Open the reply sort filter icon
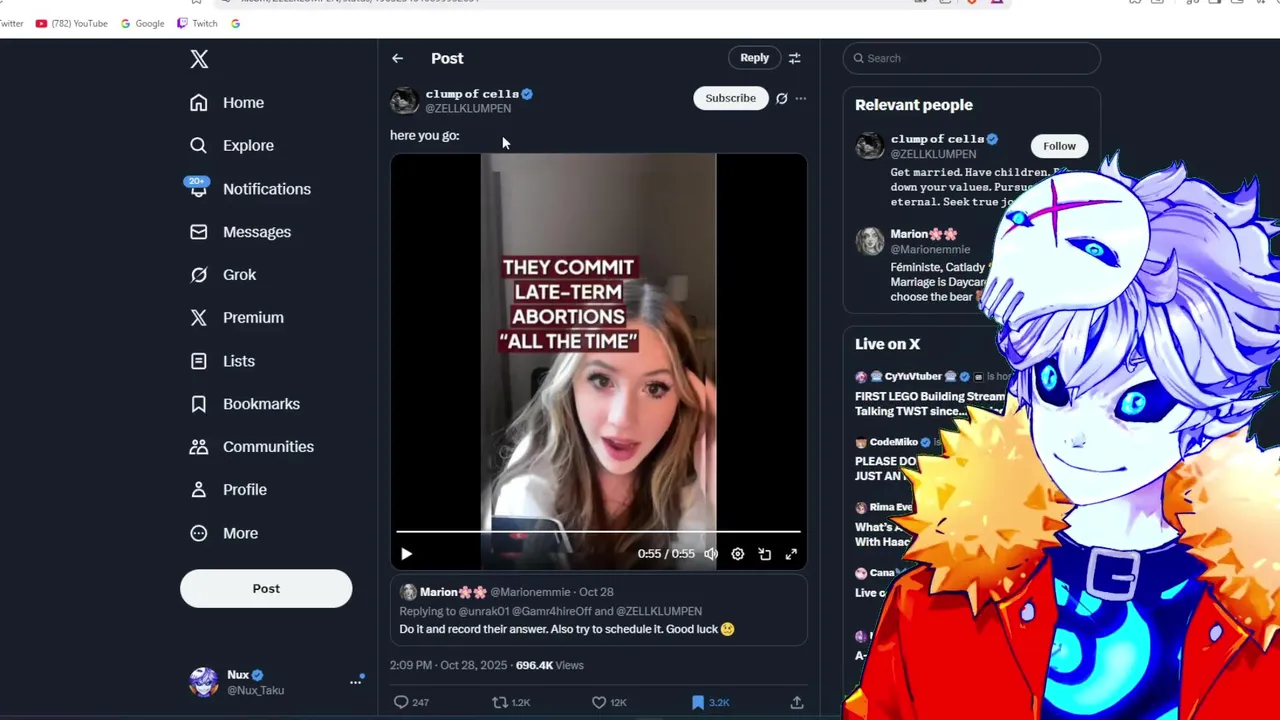Screen dimensions: 1280x720 pos(795,59)
